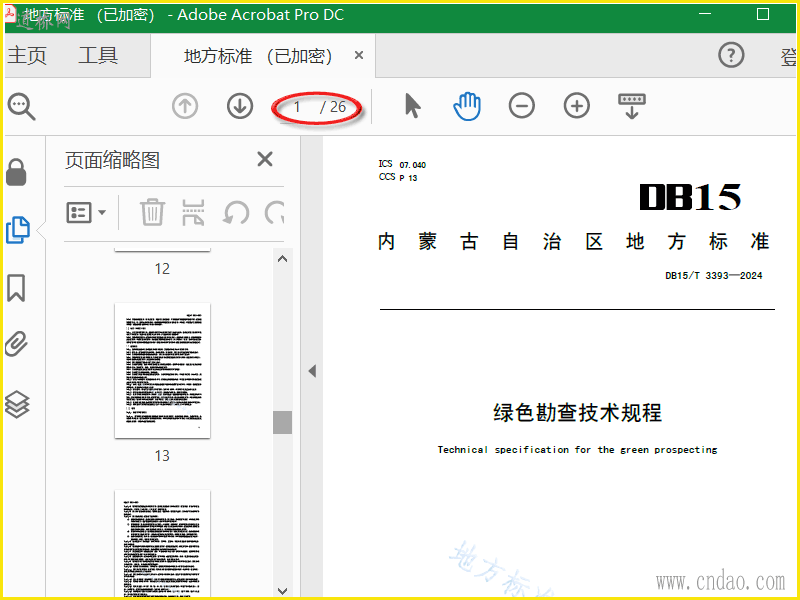Click the current page number field

(297, 107)
